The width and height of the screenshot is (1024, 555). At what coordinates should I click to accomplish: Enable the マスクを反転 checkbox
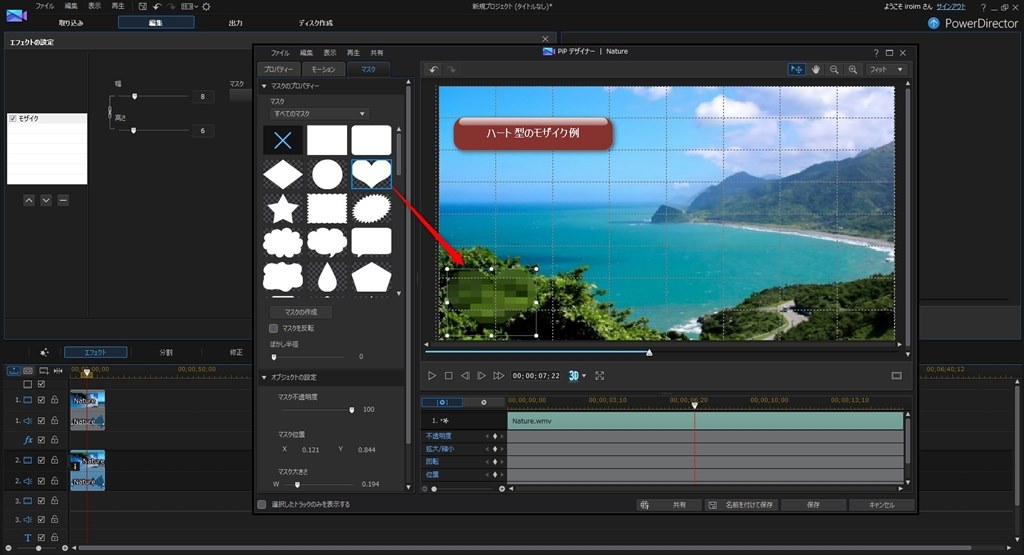(274, 328)
